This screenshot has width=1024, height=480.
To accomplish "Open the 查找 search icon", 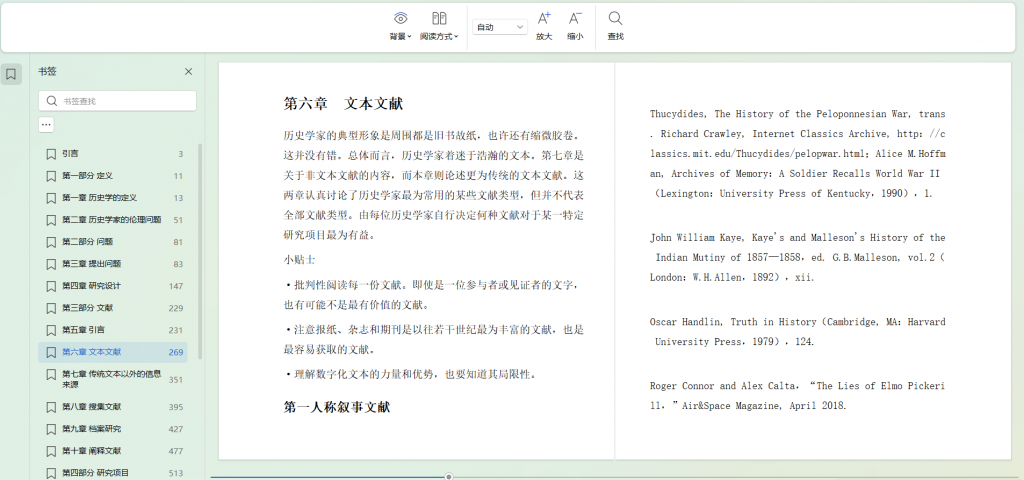I will pyautogui.click(x=615, y=18).
